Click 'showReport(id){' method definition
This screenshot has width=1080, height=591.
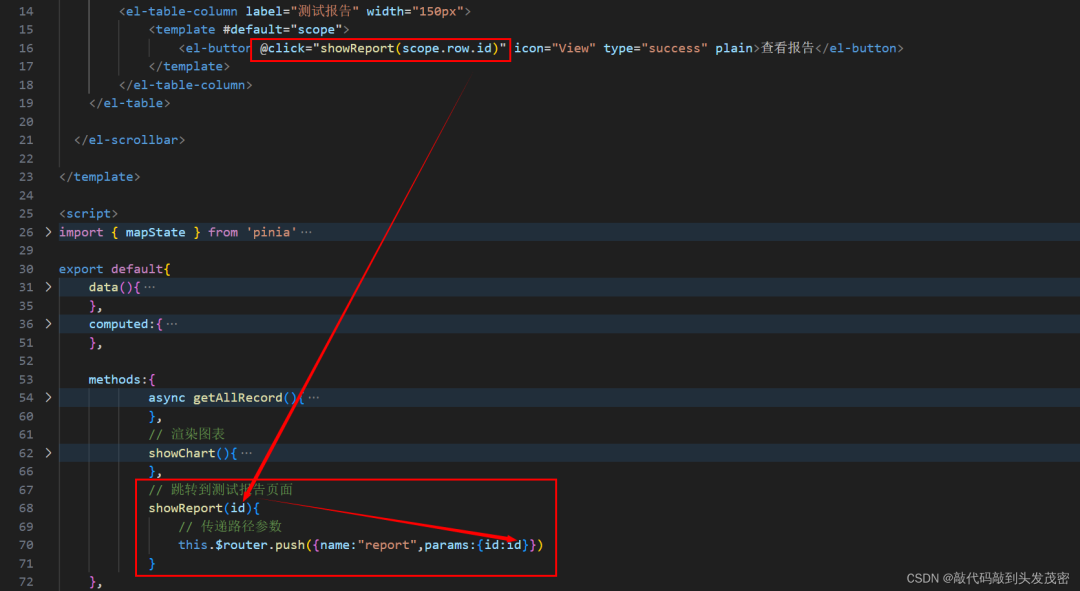[x=204, y=508]
